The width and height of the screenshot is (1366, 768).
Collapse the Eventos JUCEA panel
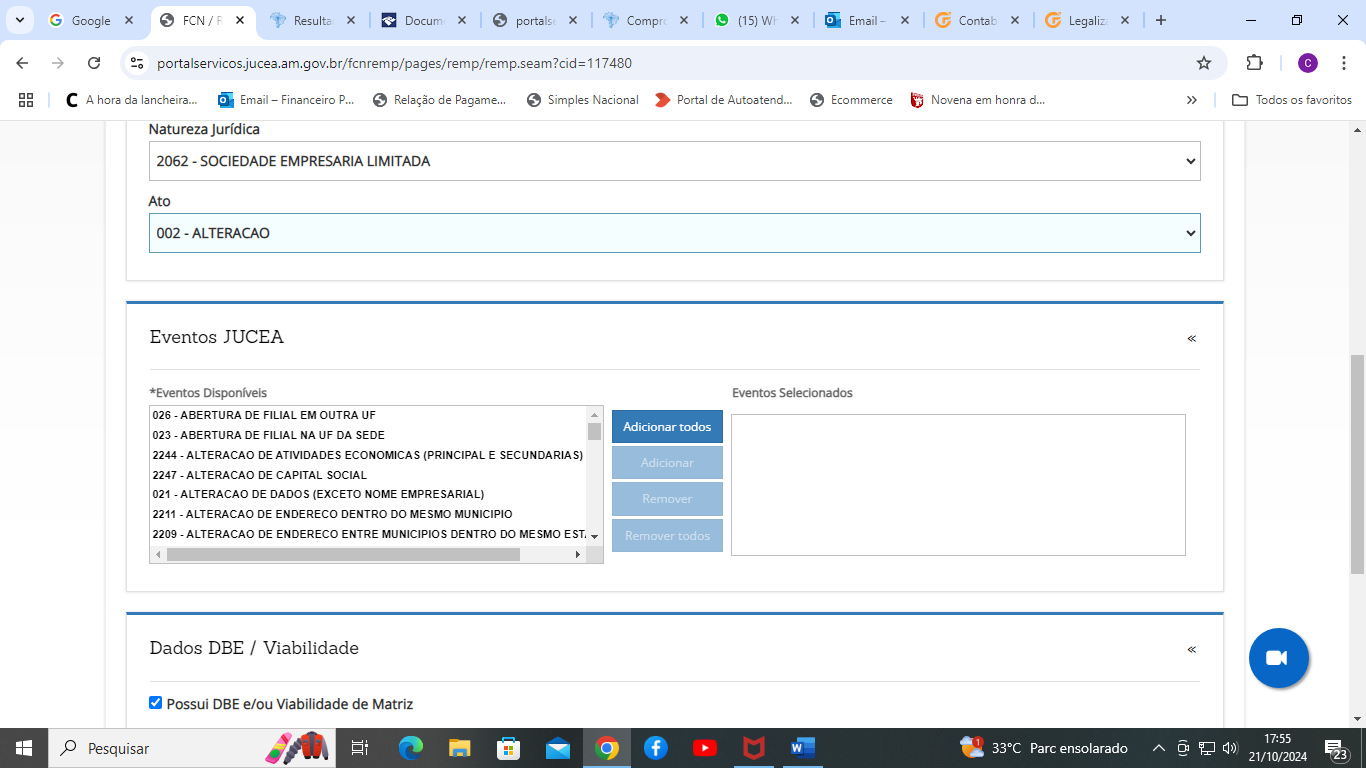1191,338
